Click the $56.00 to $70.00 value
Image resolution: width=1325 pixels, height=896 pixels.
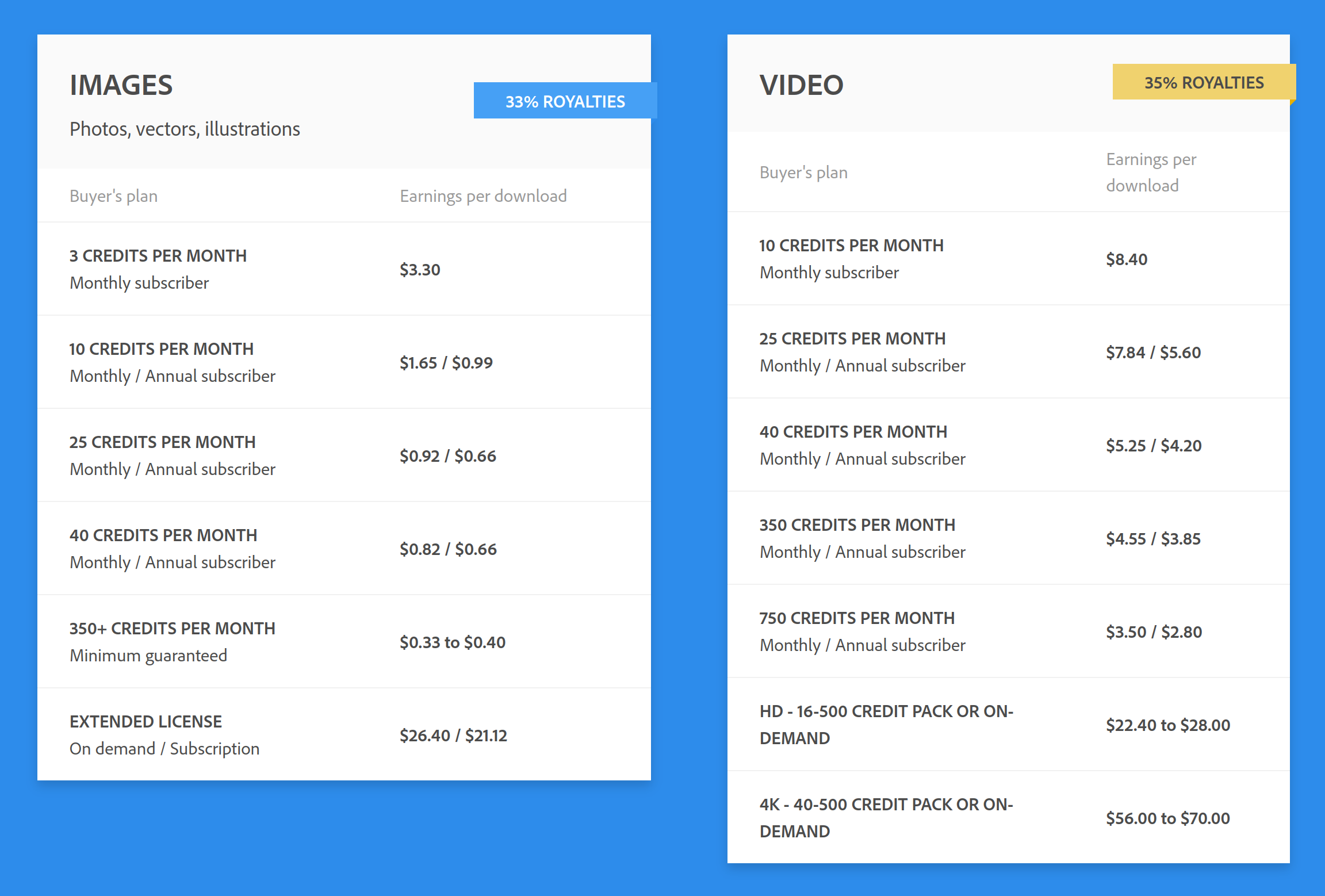pyautogui.click(x=1167, y=818)
